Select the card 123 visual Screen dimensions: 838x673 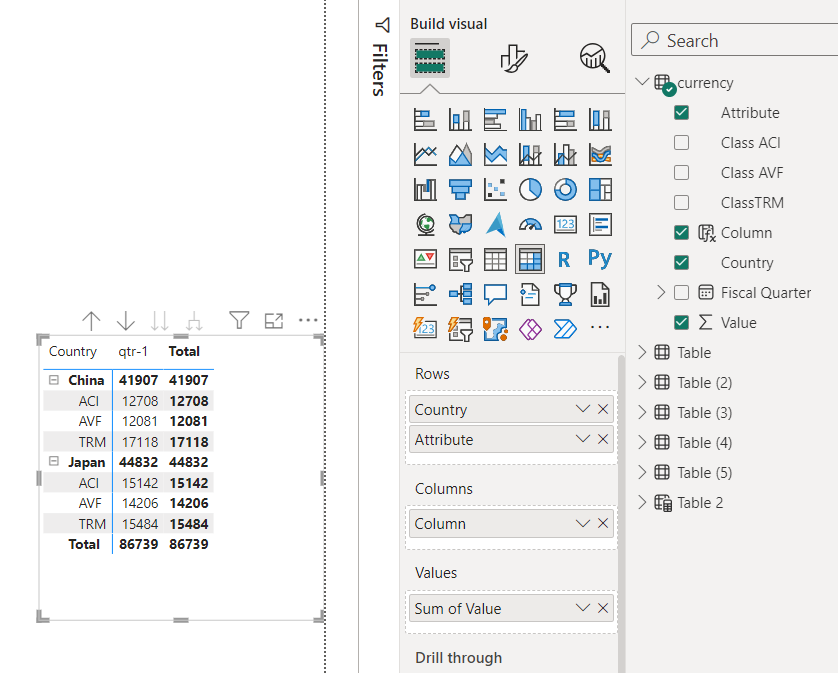pyautogui.click(x=565, y=225)
